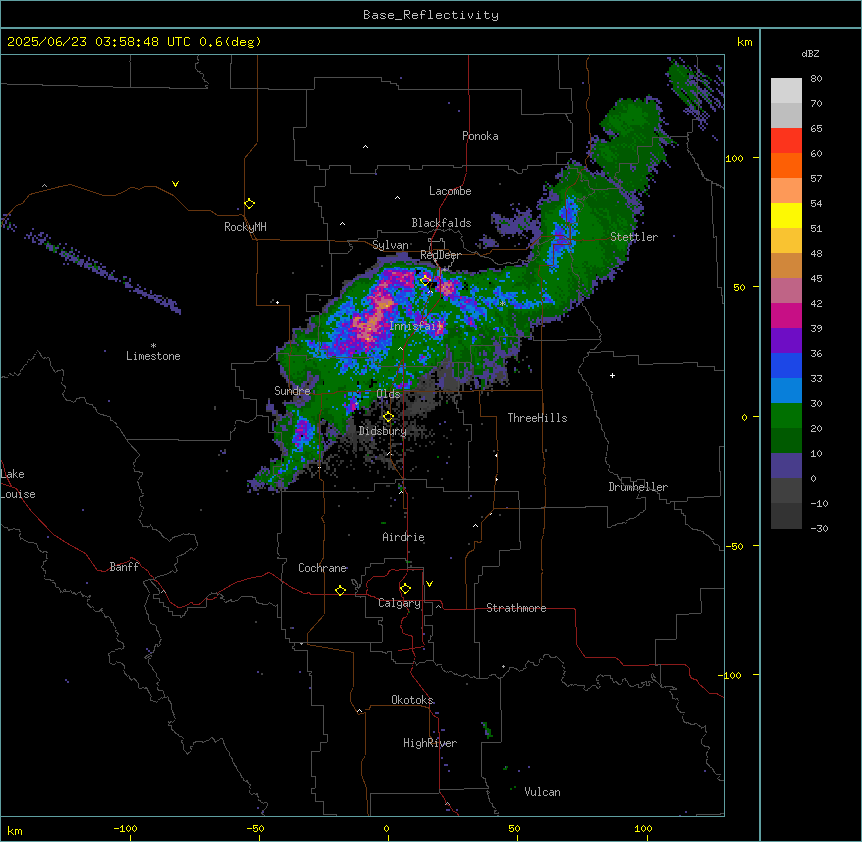
Task: Pick the dark gray swatch between -10 and -30
Action: (786, 516)
